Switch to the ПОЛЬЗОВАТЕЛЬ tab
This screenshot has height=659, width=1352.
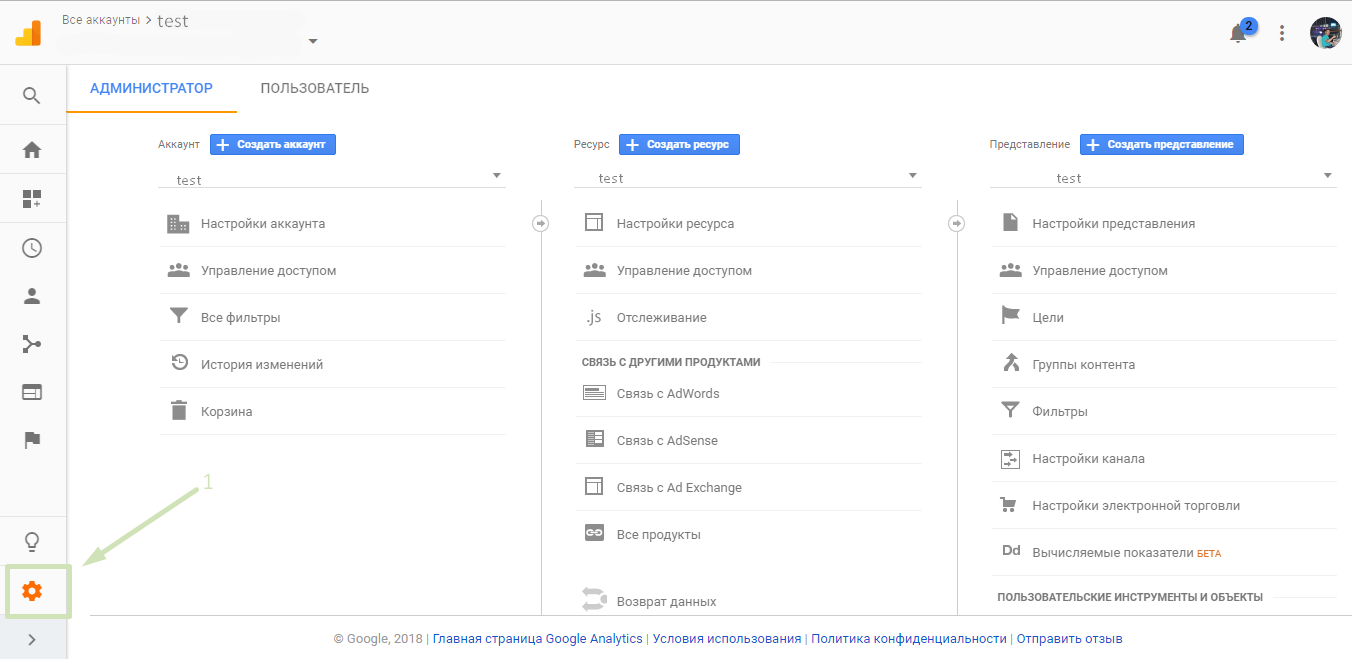[315, 88]
